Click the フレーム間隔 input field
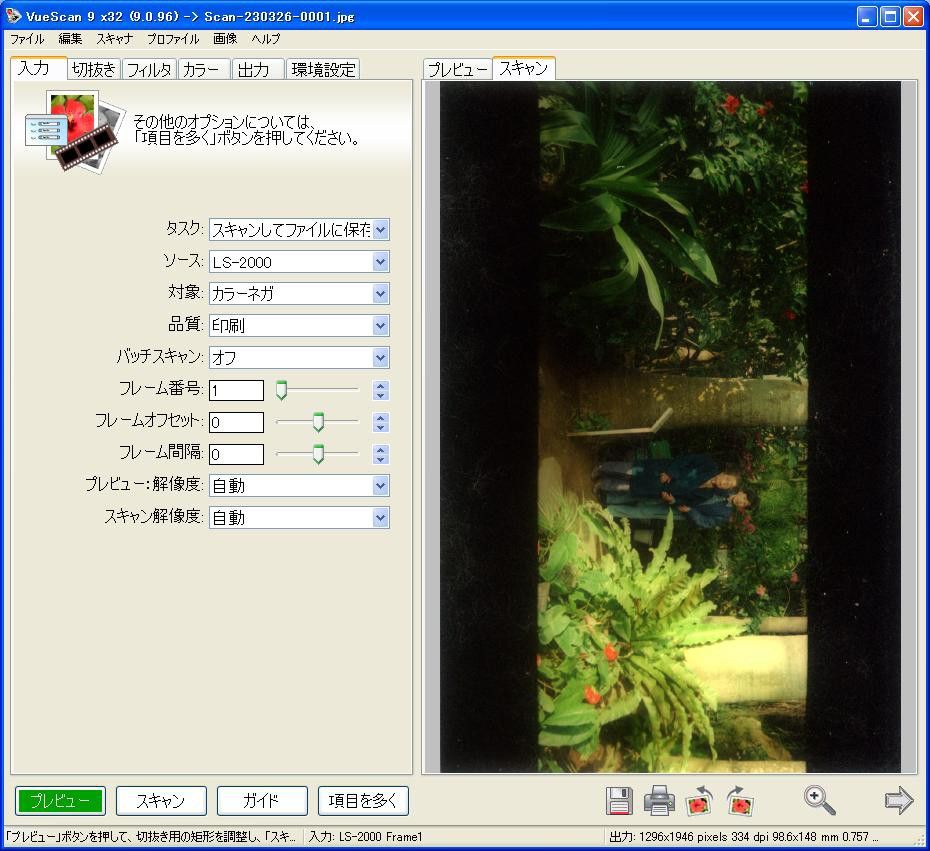Screen dimensions: 930x851 [x=236, y=454]
